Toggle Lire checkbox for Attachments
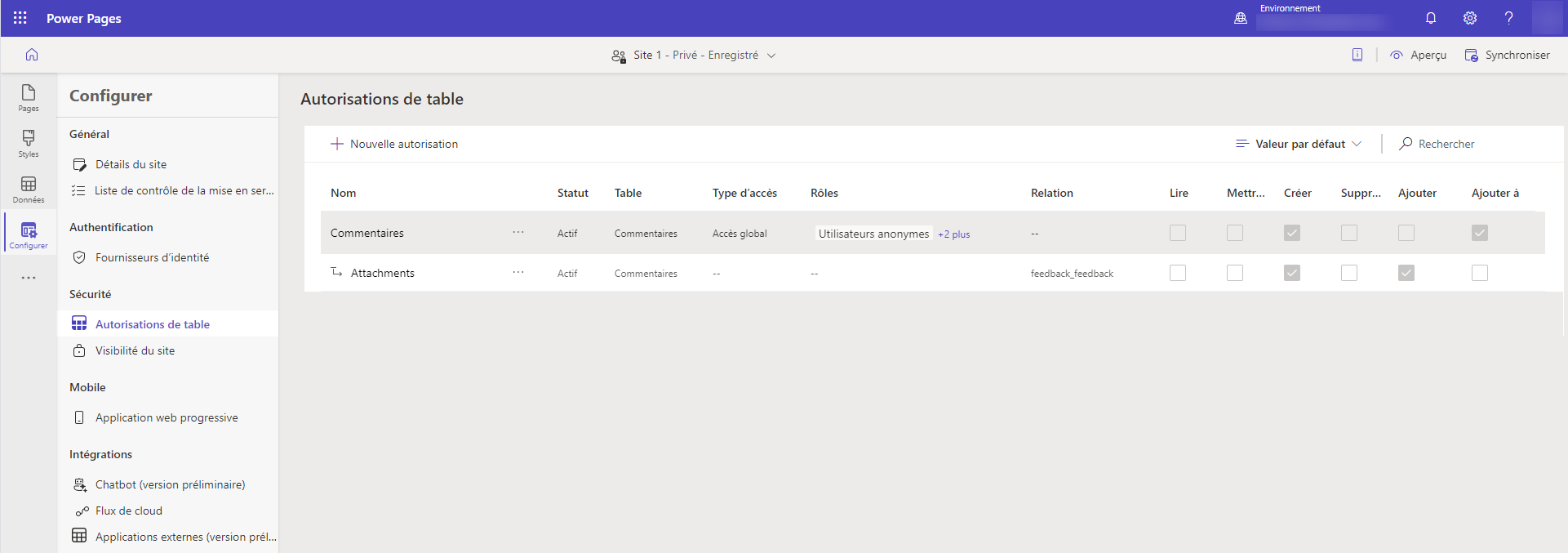The height and width of the screenshot is (553, 1568). [x=1178, y=273]
